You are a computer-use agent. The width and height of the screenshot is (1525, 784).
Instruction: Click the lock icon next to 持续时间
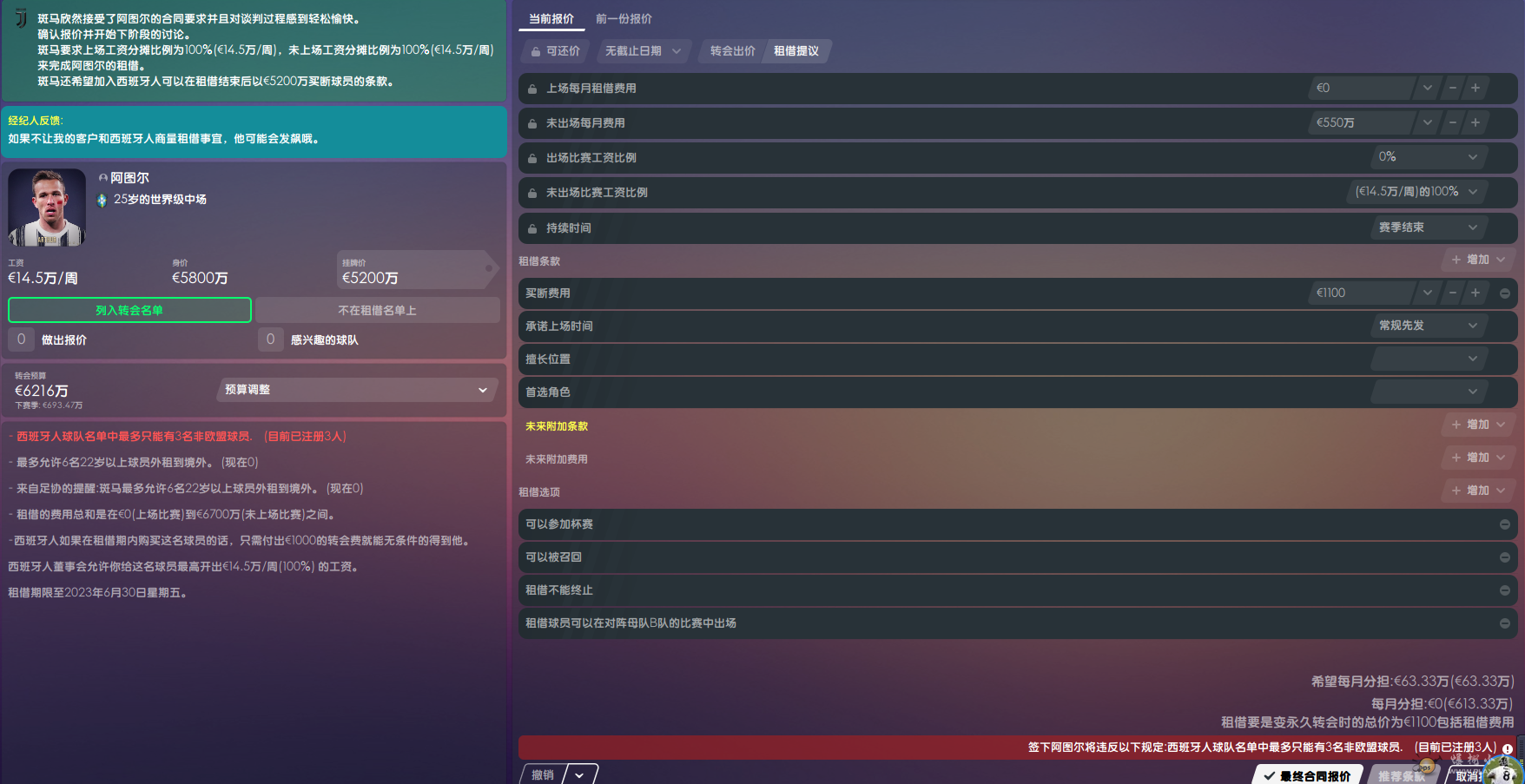(x=532, y=228)
